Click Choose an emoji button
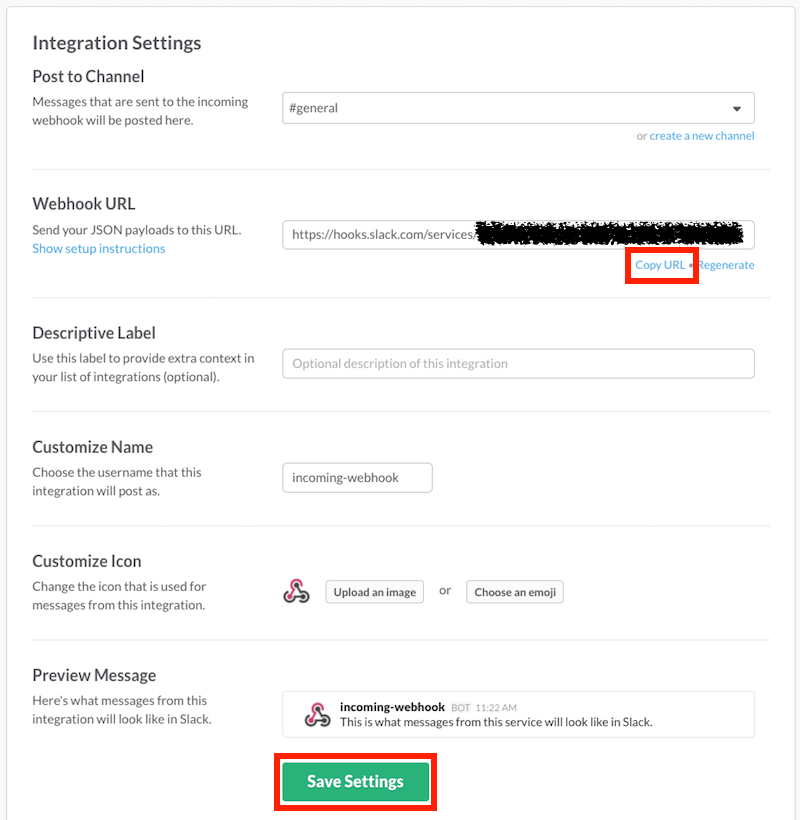 pos(515,592)
